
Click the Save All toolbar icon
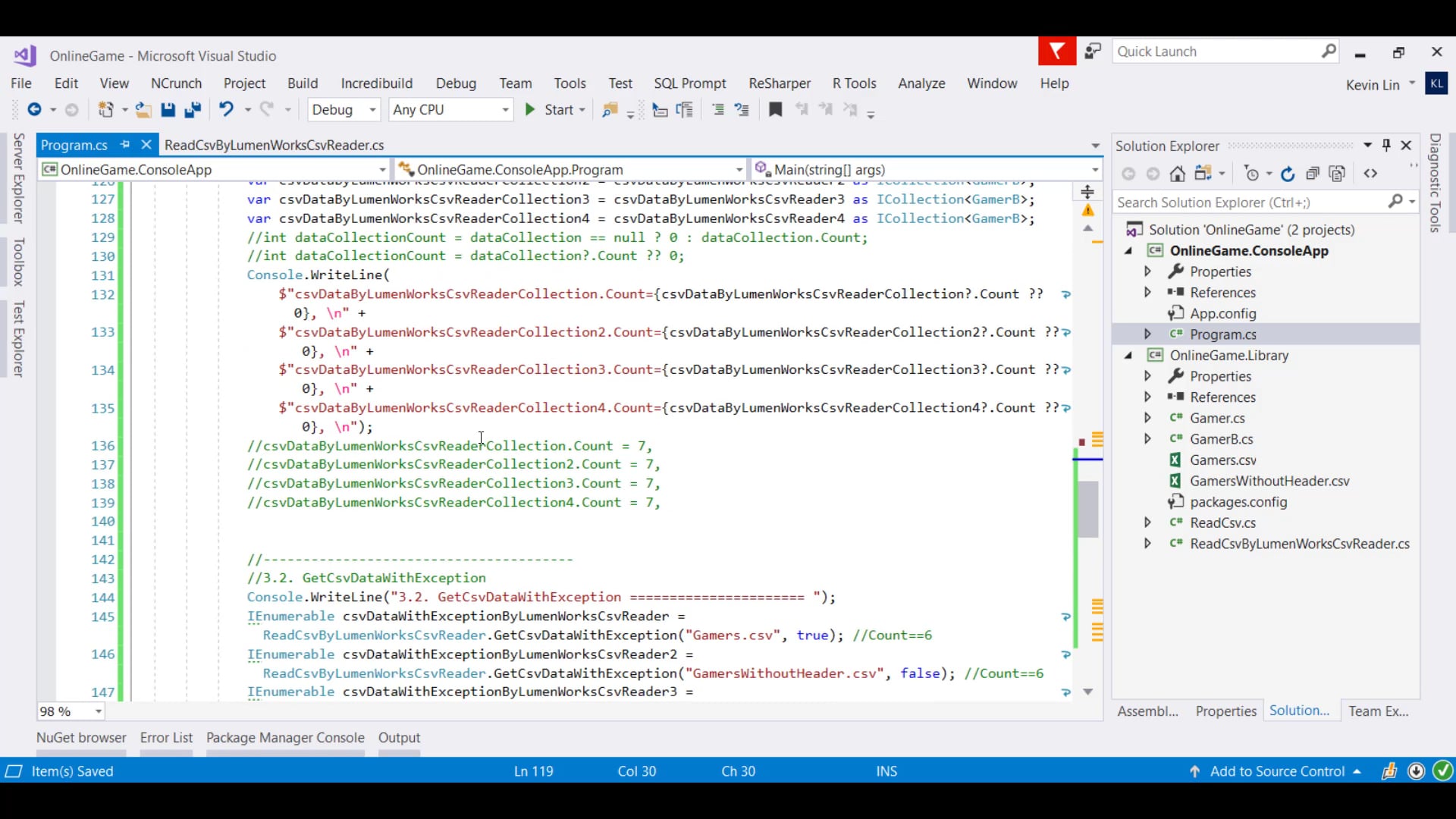(x=193, y=110)
